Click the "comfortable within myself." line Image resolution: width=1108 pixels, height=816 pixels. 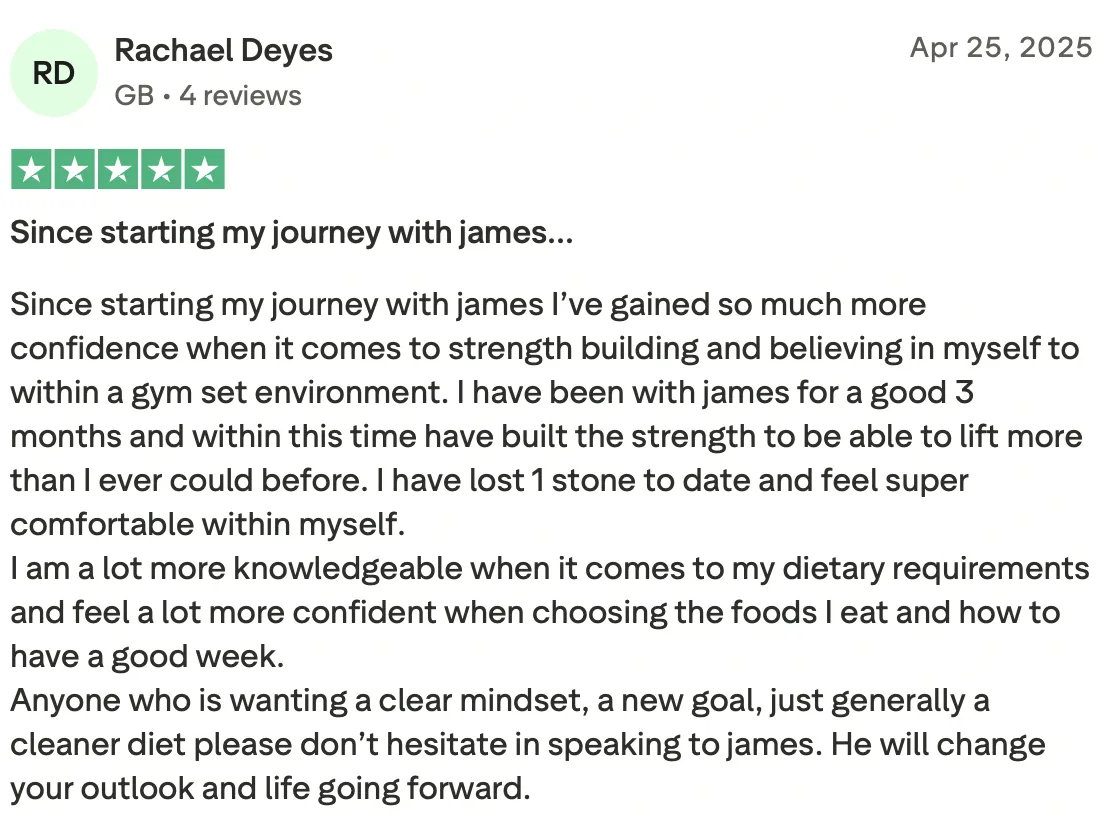[208, 524]
